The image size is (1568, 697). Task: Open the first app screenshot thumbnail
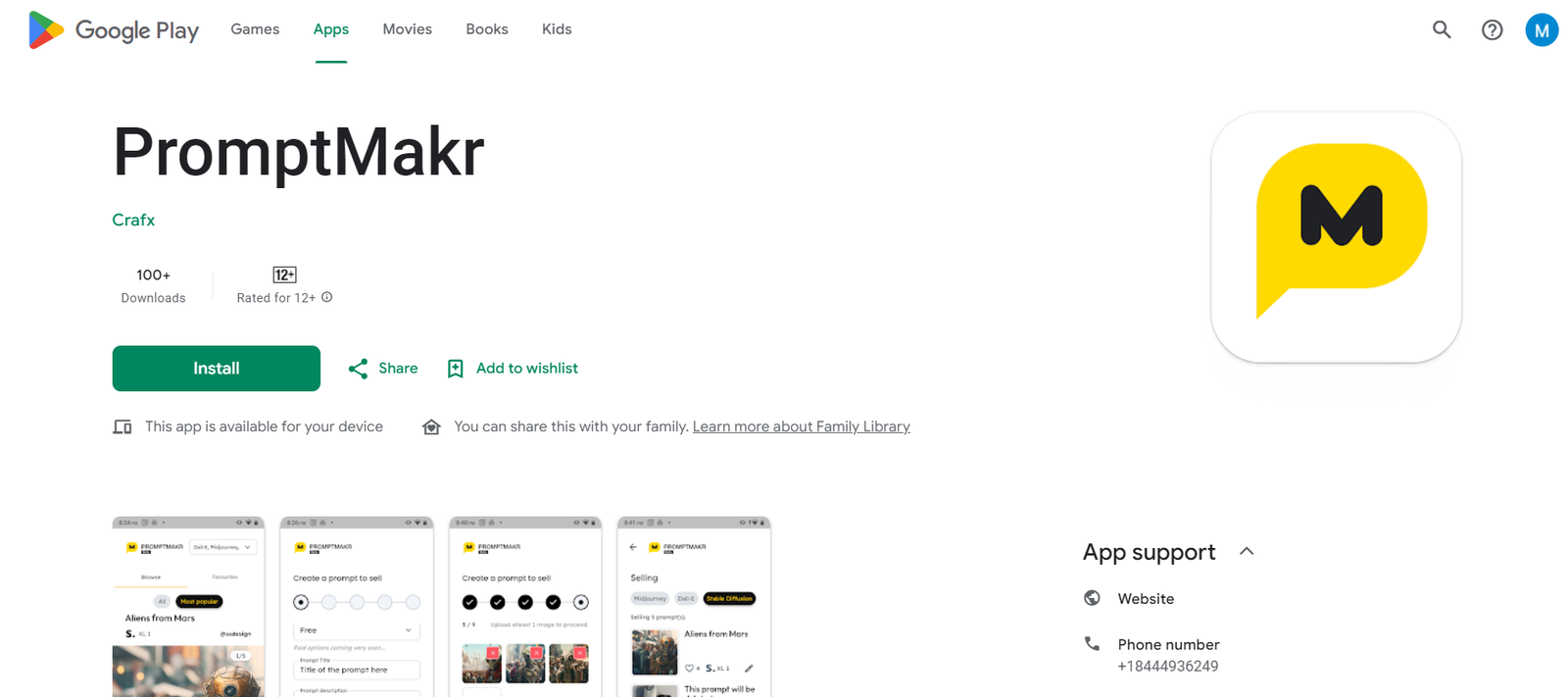coord(188,608)
